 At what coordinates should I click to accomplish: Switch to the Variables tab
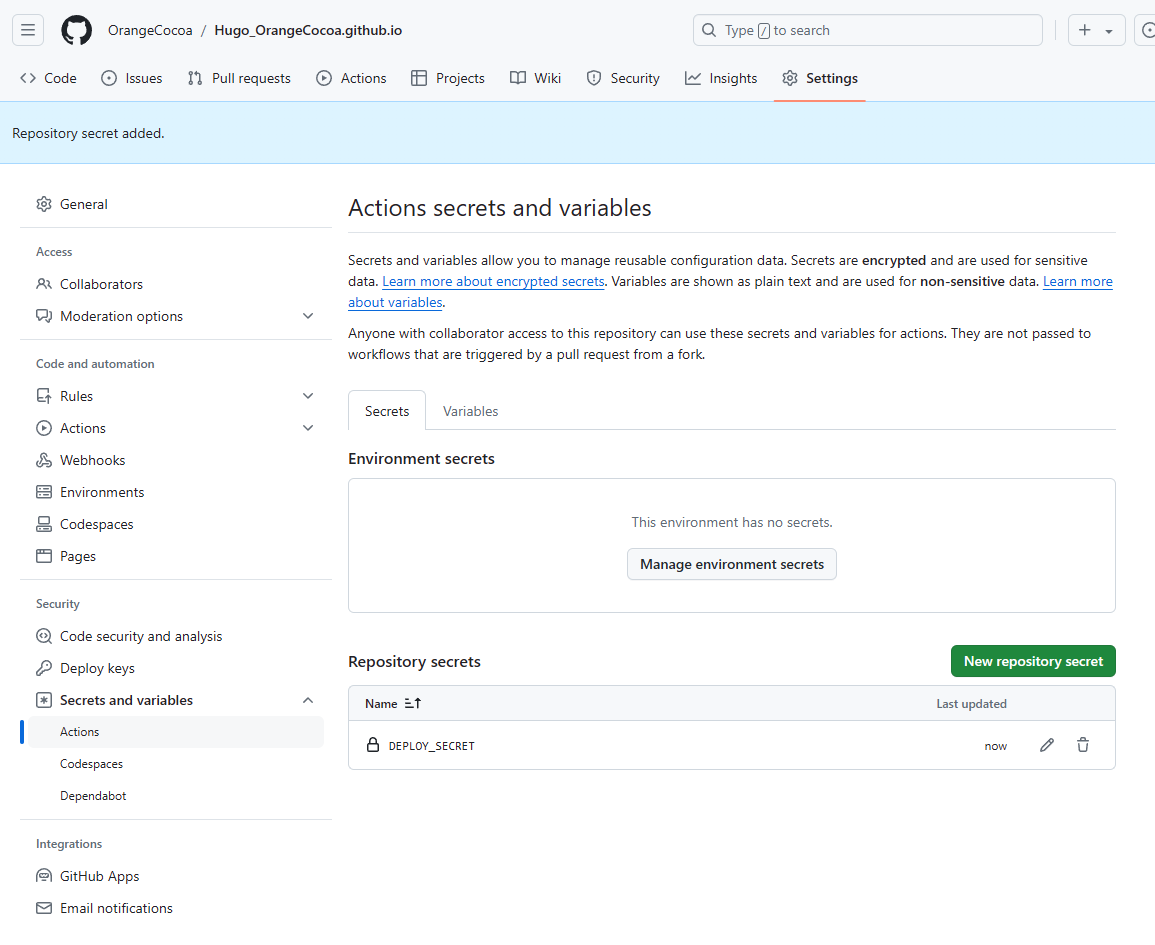coord(471,411)
